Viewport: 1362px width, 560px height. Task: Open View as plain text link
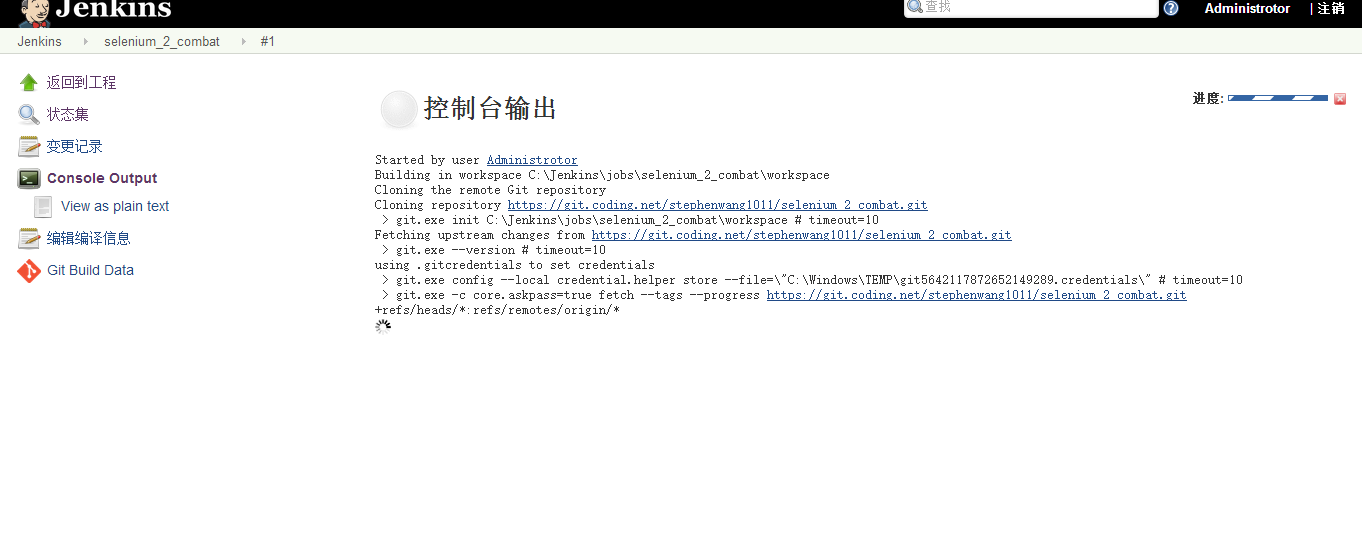pos(115,206)
